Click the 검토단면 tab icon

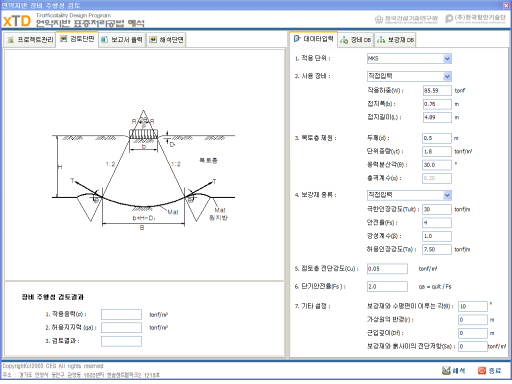coord(63,39)
